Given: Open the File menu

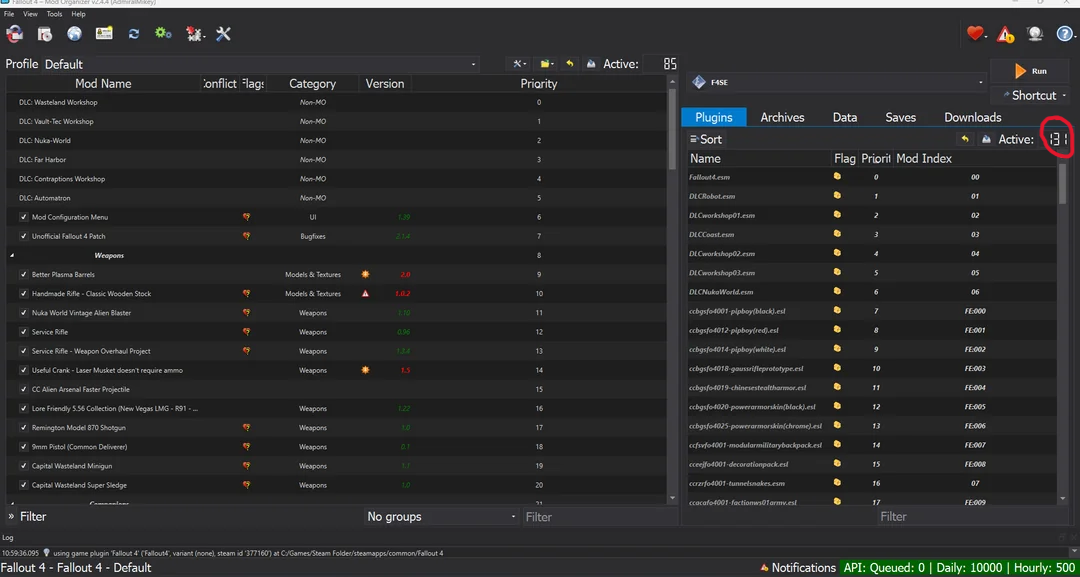Looking at the screenshot, I should (x=9, y=14).
